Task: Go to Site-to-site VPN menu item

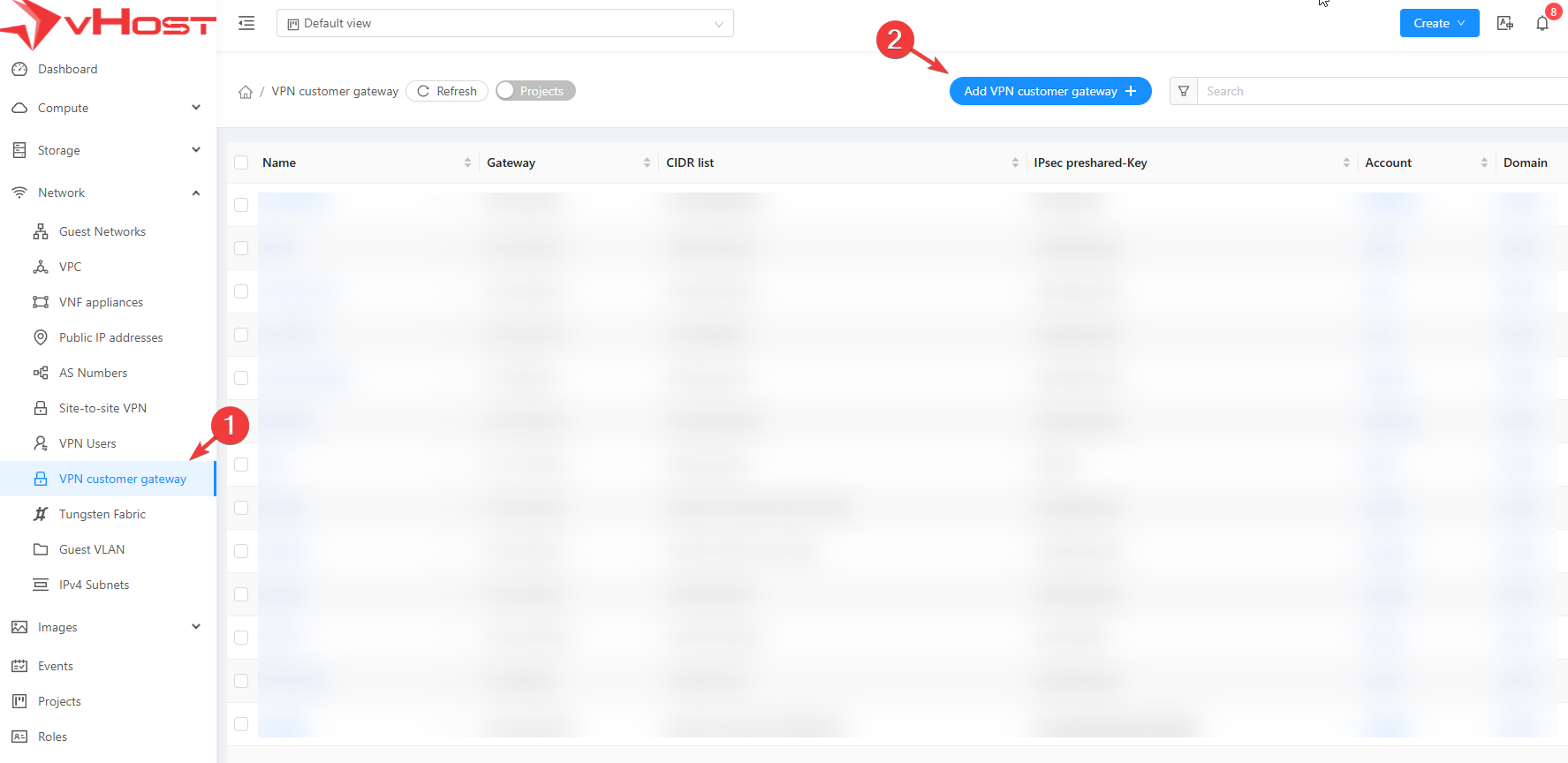Action: click(102, 408)
